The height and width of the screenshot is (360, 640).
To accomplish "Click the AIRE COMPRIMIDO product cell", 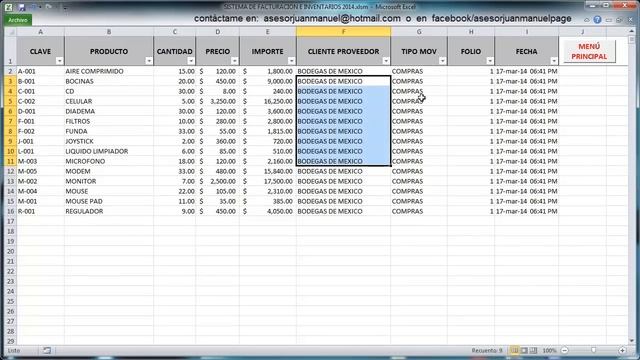I will tap(109, 71).
